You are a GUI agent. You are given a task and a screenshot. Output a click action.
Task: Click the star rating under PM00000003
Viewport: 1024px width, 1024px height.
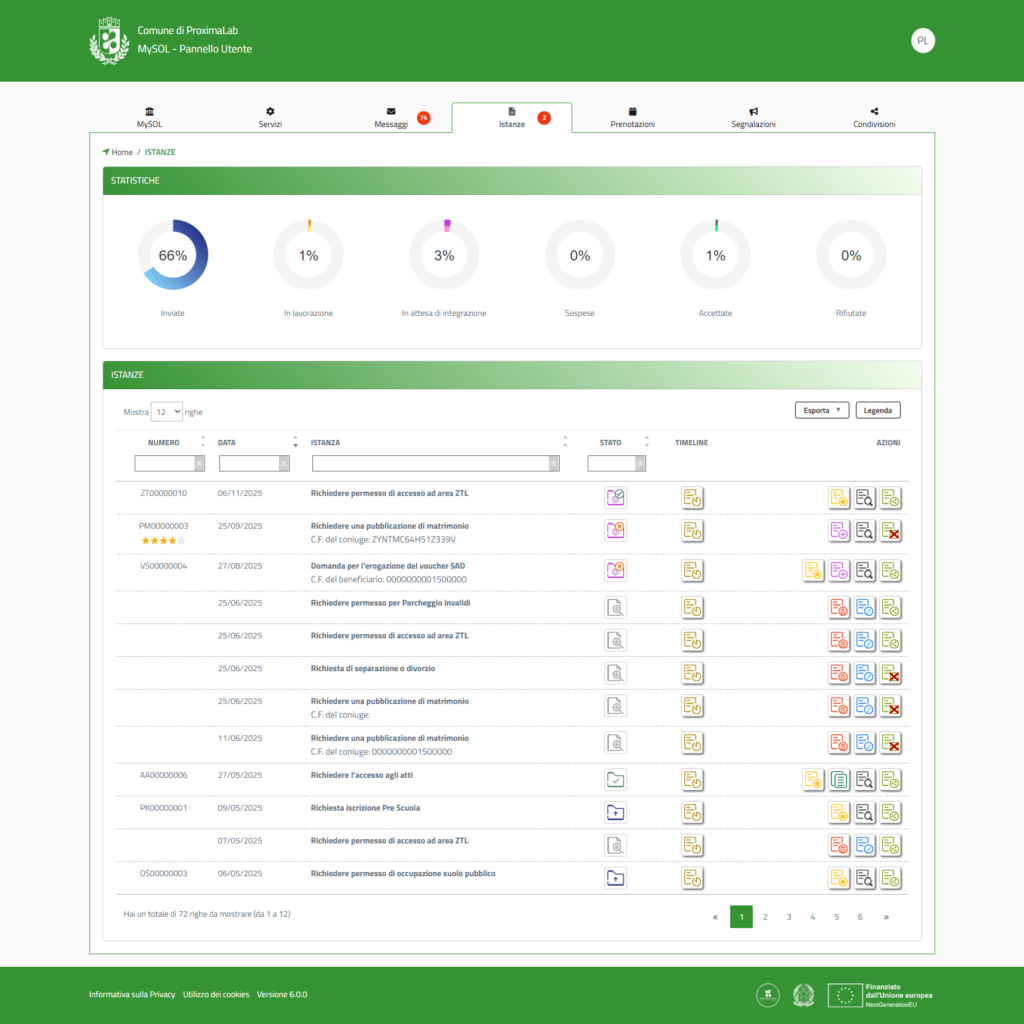coord(163,541)
